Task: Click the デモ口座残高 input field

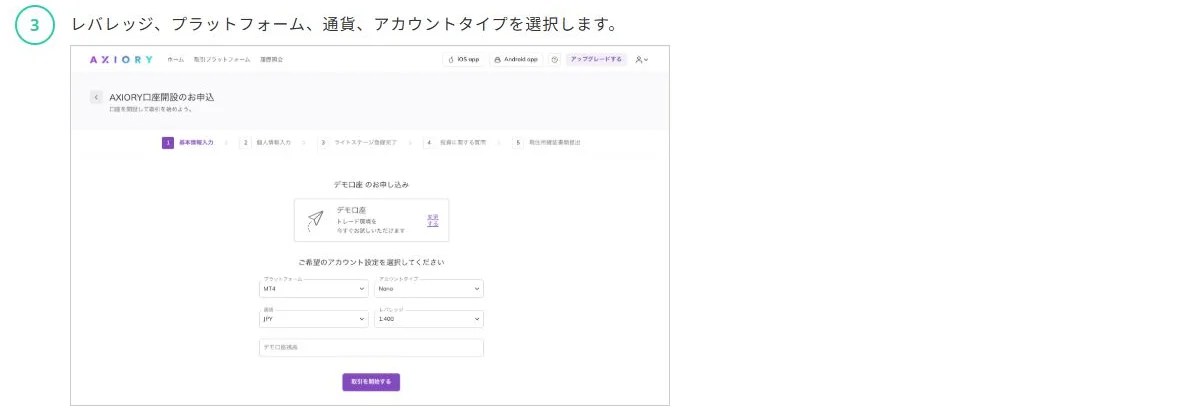Action: [371, 348]
